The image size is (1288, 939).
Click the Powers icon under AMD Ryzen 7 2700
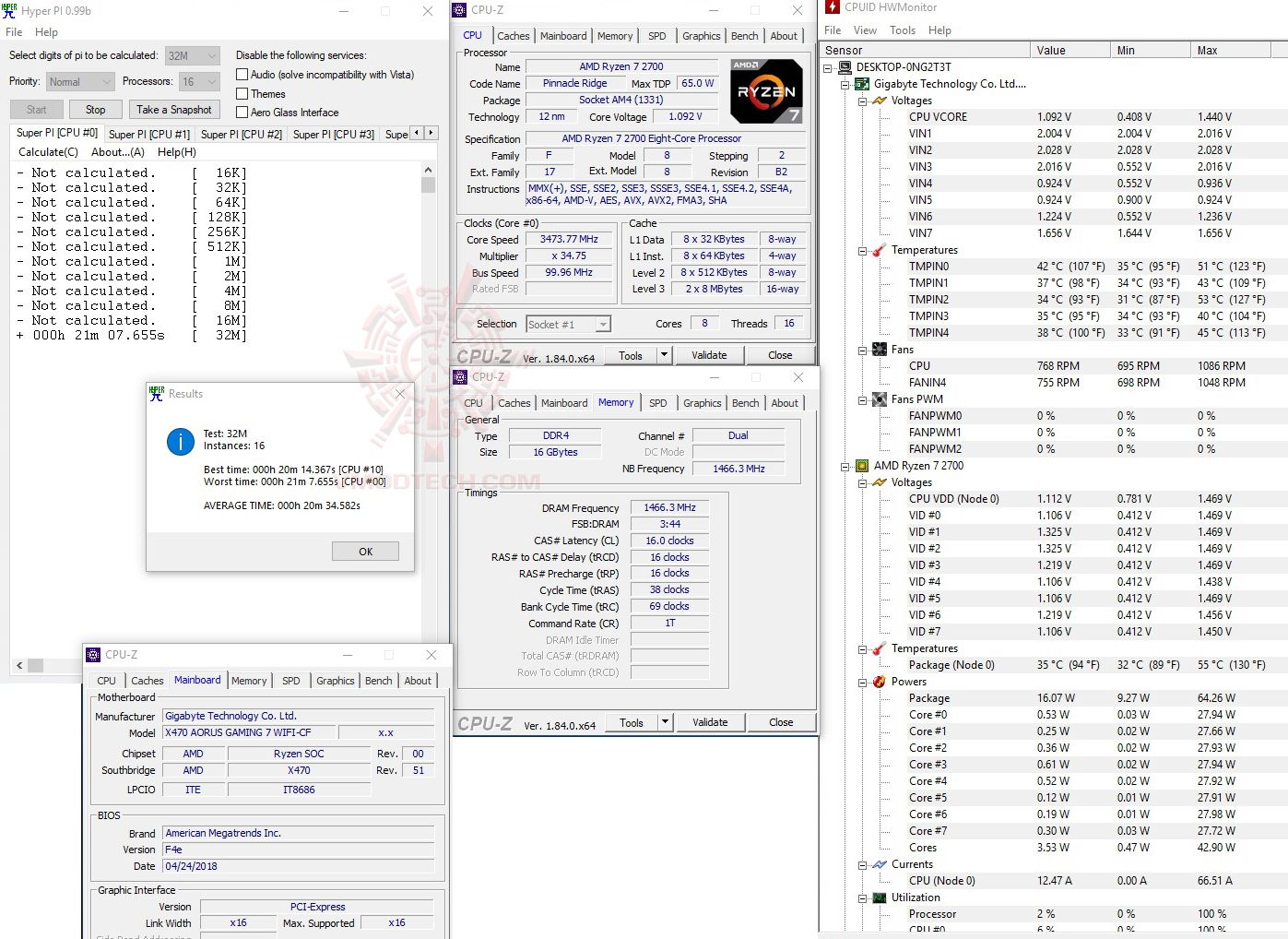[878, 682]
